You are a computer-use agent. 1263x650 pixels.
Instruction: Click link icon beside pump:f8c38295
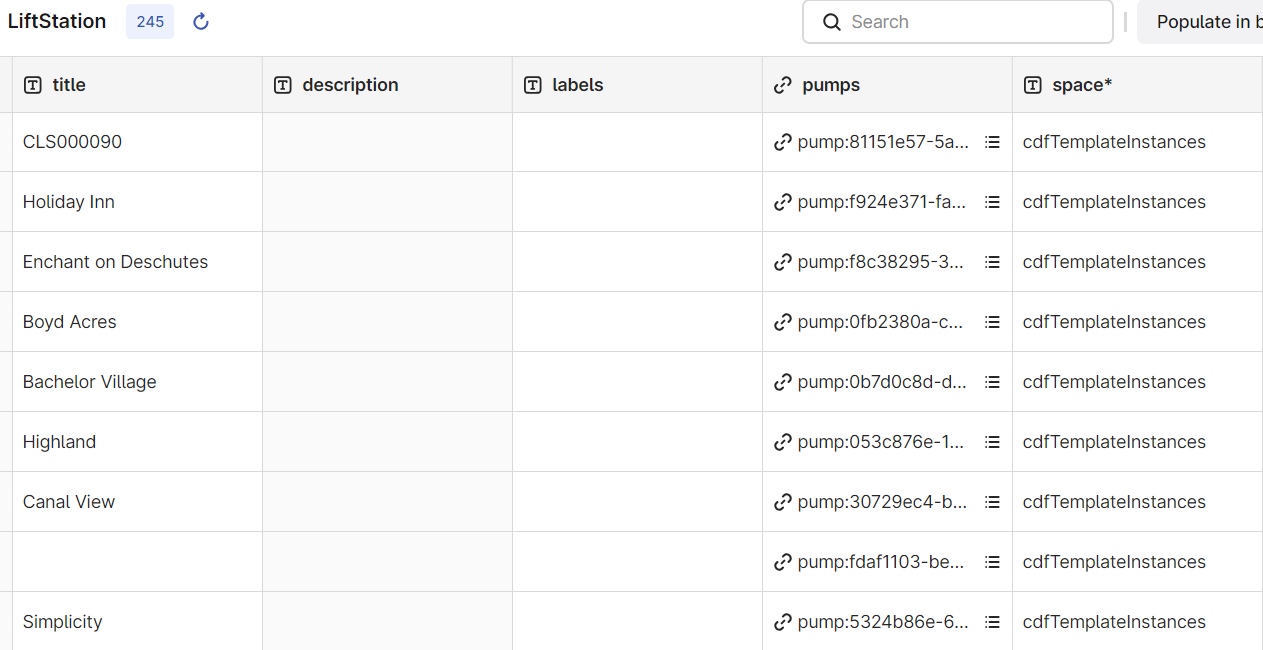pos(783,262)
